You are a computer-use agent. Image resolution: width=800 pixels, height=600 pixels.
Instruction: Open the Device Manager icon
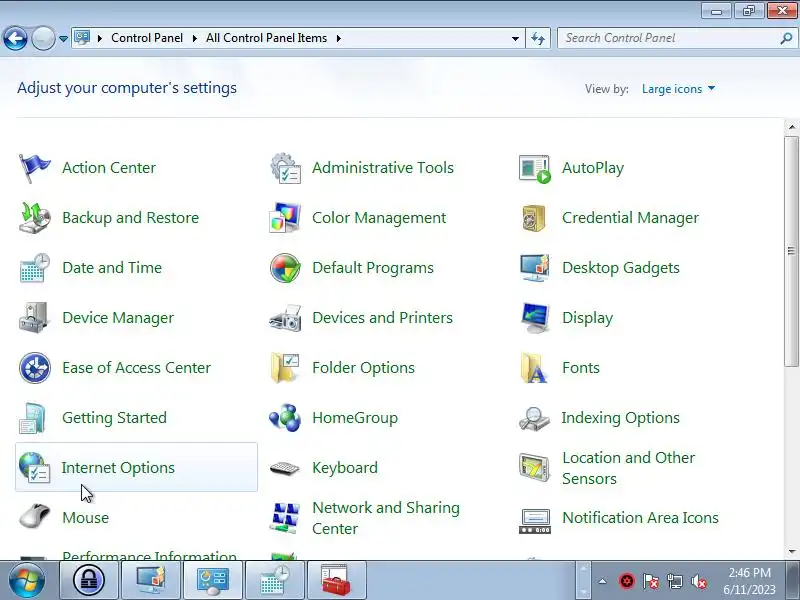(34, 318)
